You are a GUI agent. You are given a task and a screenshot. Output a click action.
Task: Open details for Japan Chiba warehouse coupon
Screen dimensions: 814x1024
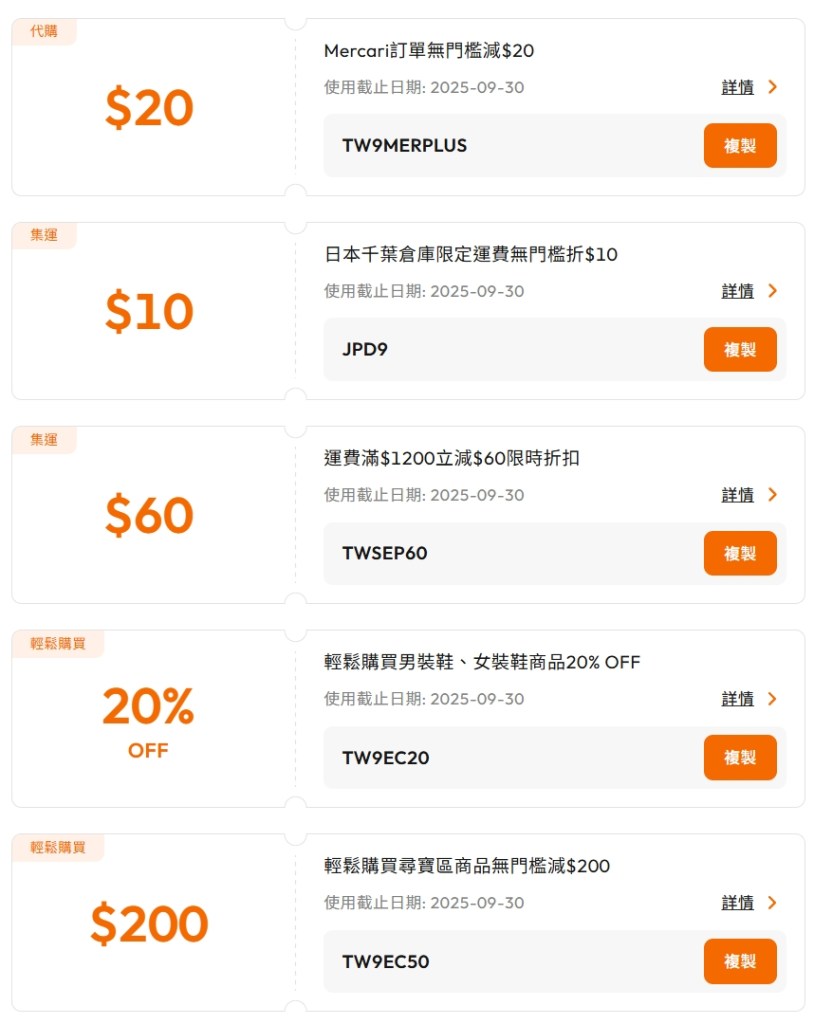click(738, 291)
